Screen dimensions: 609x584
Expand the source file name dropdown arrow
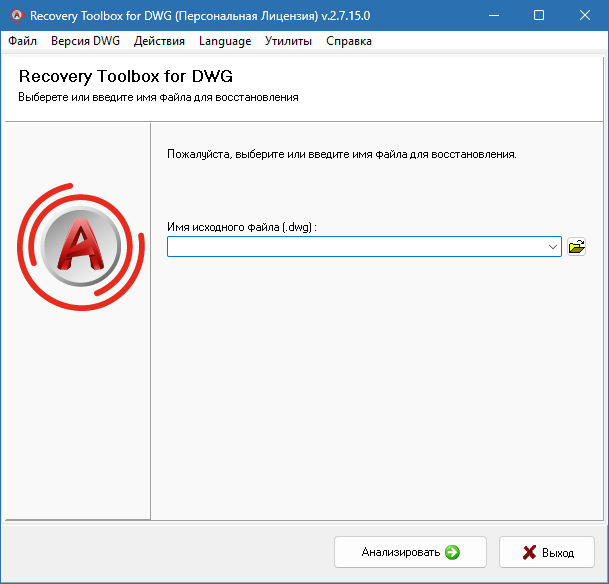pos(553,247)
